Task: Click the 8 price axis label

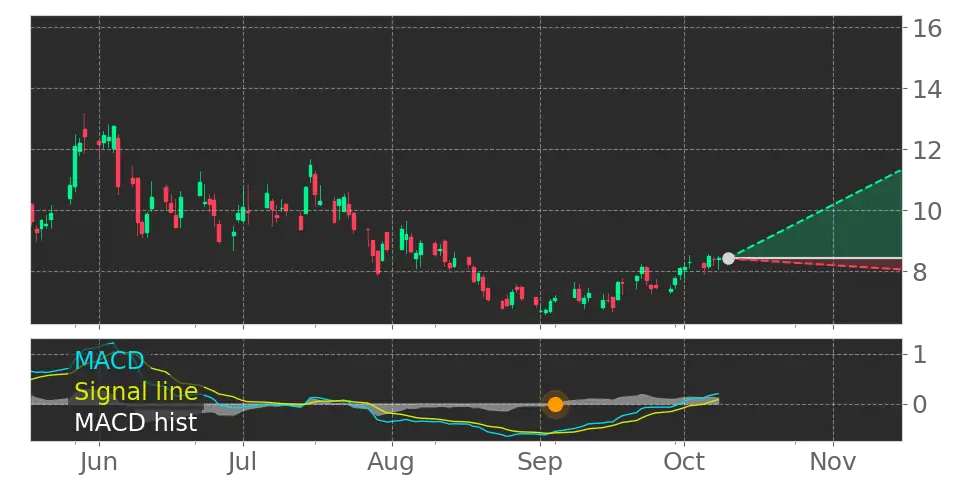Action: coord(919,272)
